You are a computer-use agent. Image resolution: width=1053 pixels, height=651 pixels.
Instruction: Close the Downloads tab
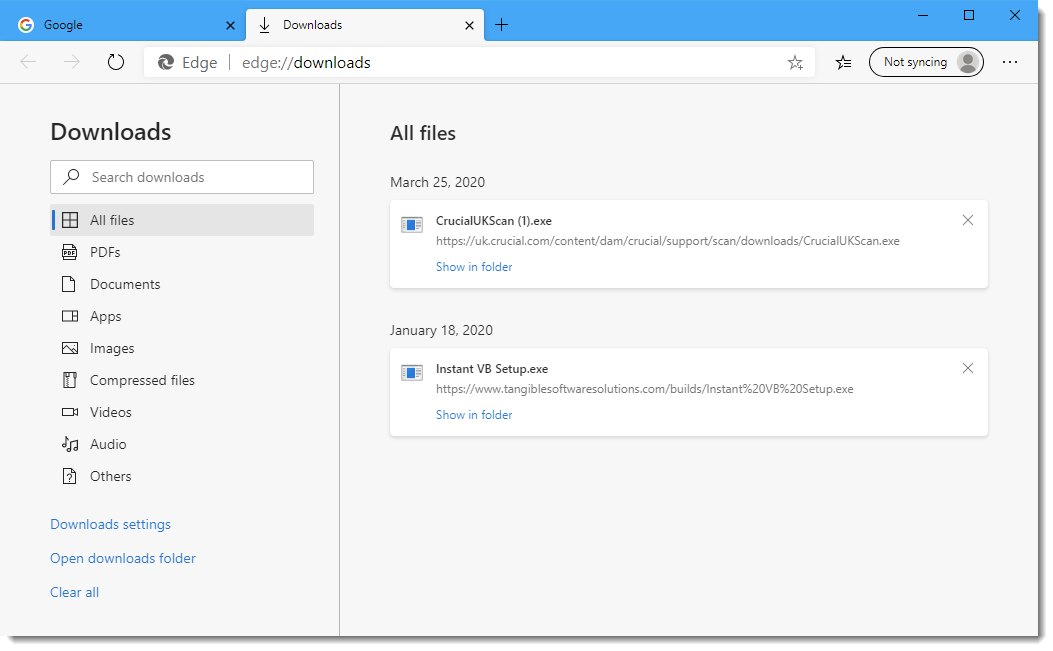point(469,26)
